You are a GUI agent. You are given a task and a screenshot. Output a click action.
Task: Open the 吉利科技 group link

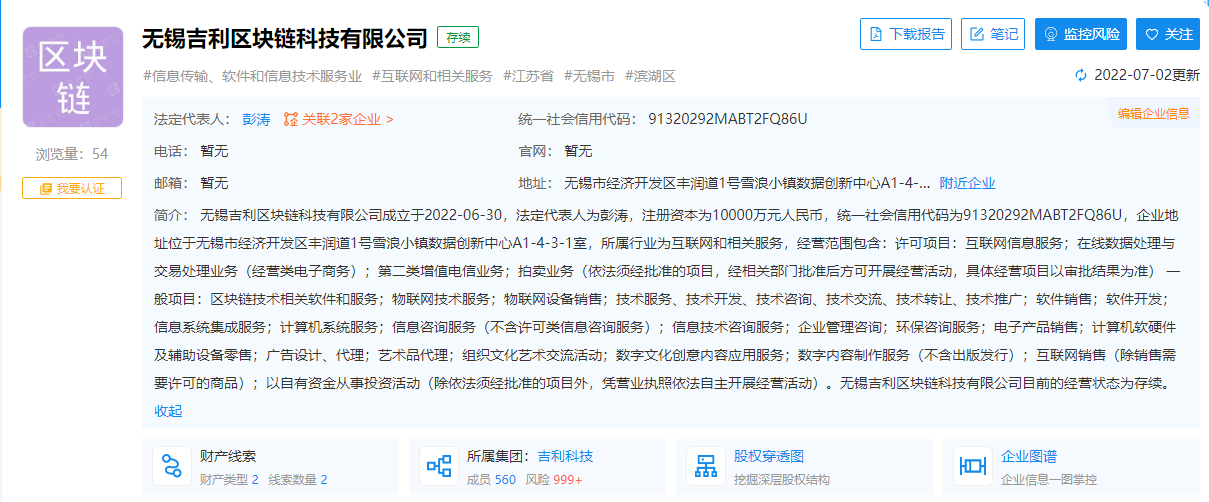click(x=565, y=456)
